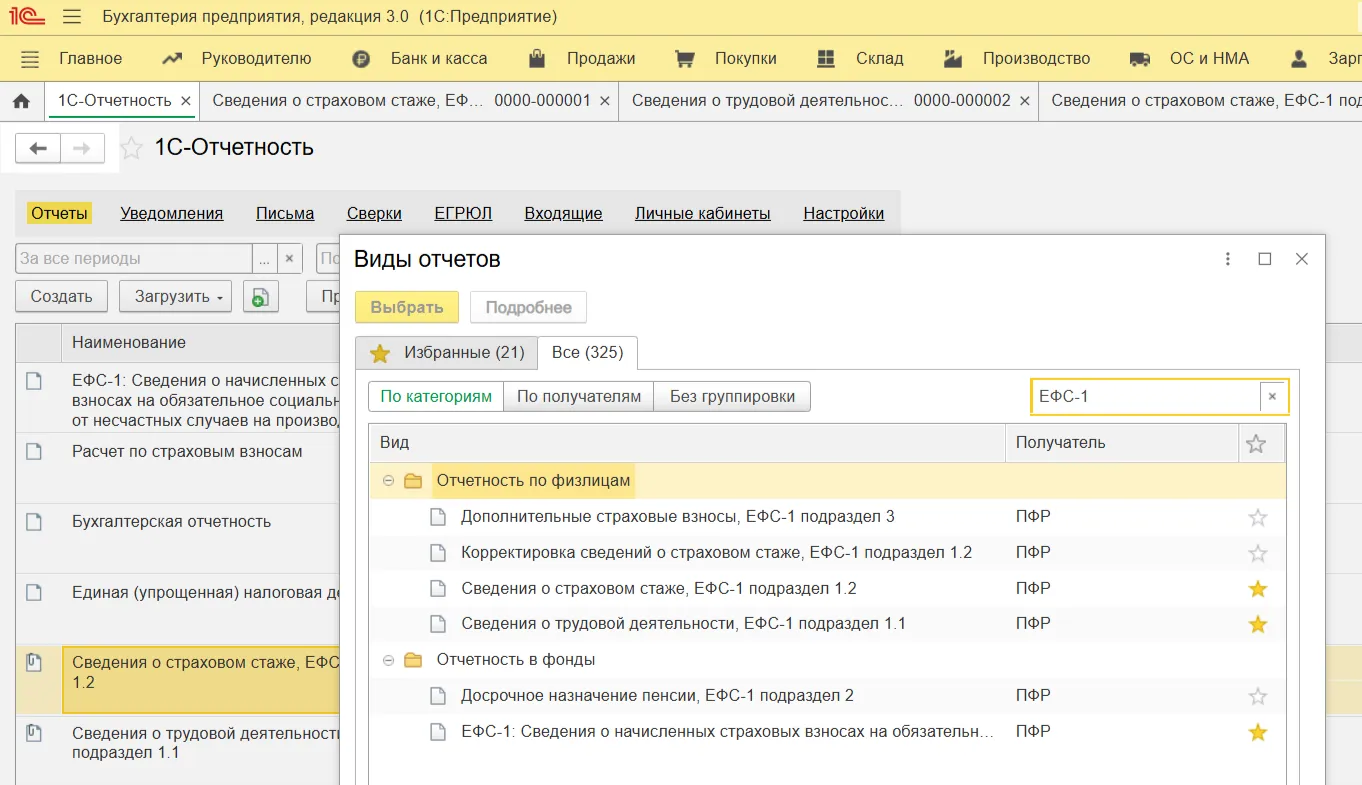This screenshot has height=785, width=1362.
Task: Open dialog's three-dot more options menu
Action: [1227, 259]
